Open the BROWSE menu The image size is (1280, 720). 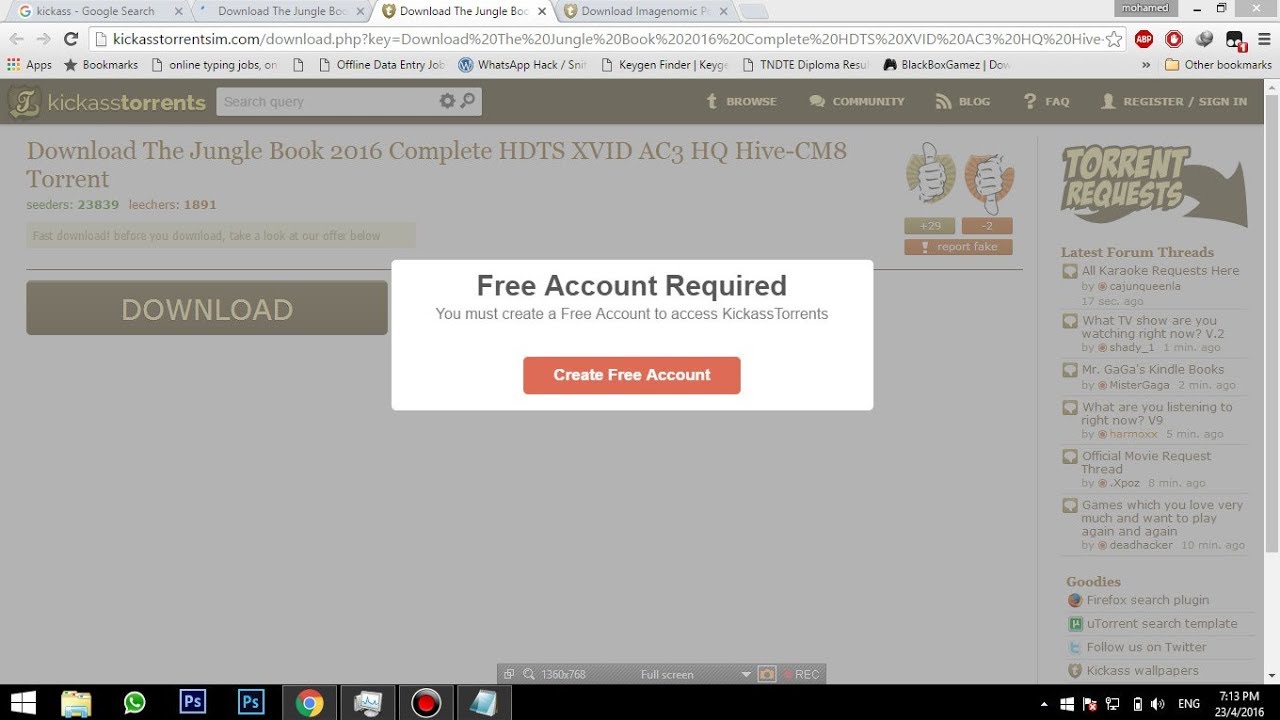tap(741, 101)
